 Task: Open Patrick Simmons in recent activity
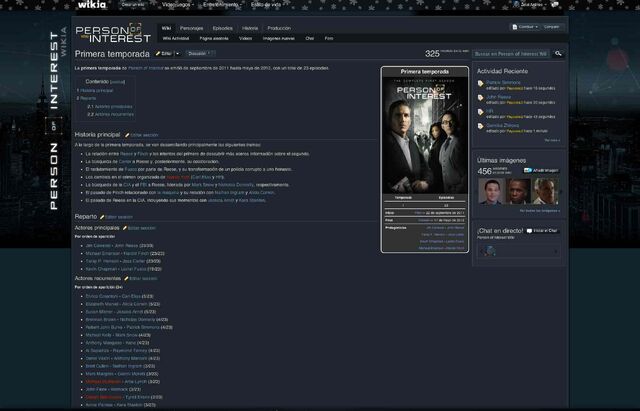pos(503,82)
